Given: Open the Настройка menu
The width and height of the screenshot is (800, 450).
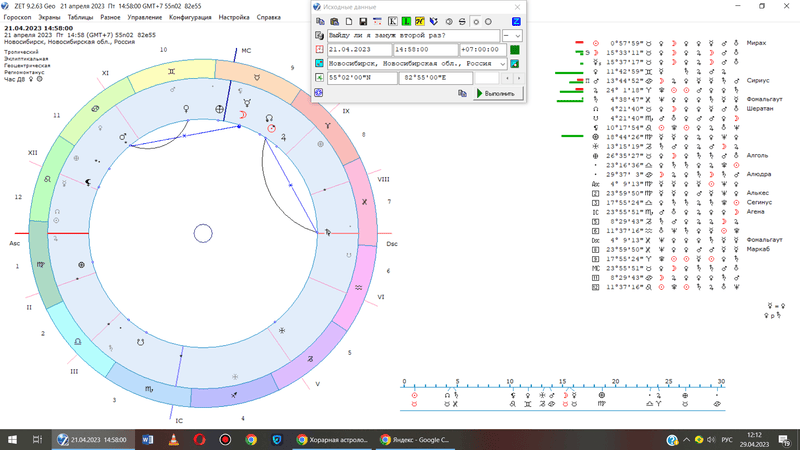Looking at the screenshot, I should (233, 17).
